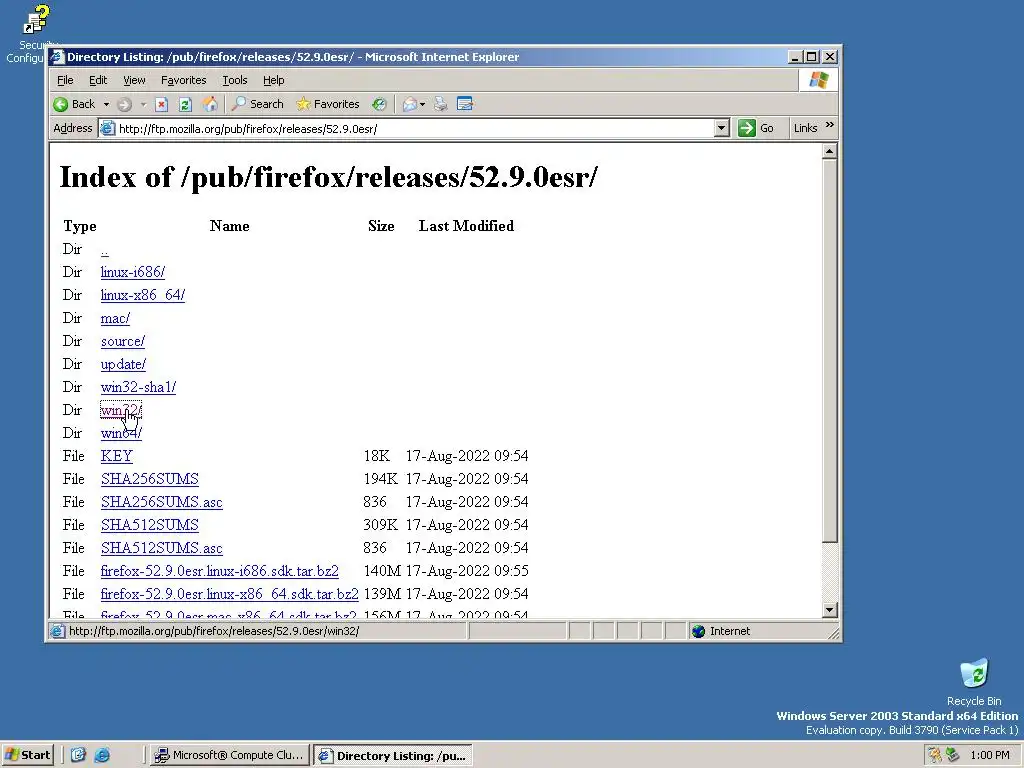Click the first system tray icon

[935, 755]
